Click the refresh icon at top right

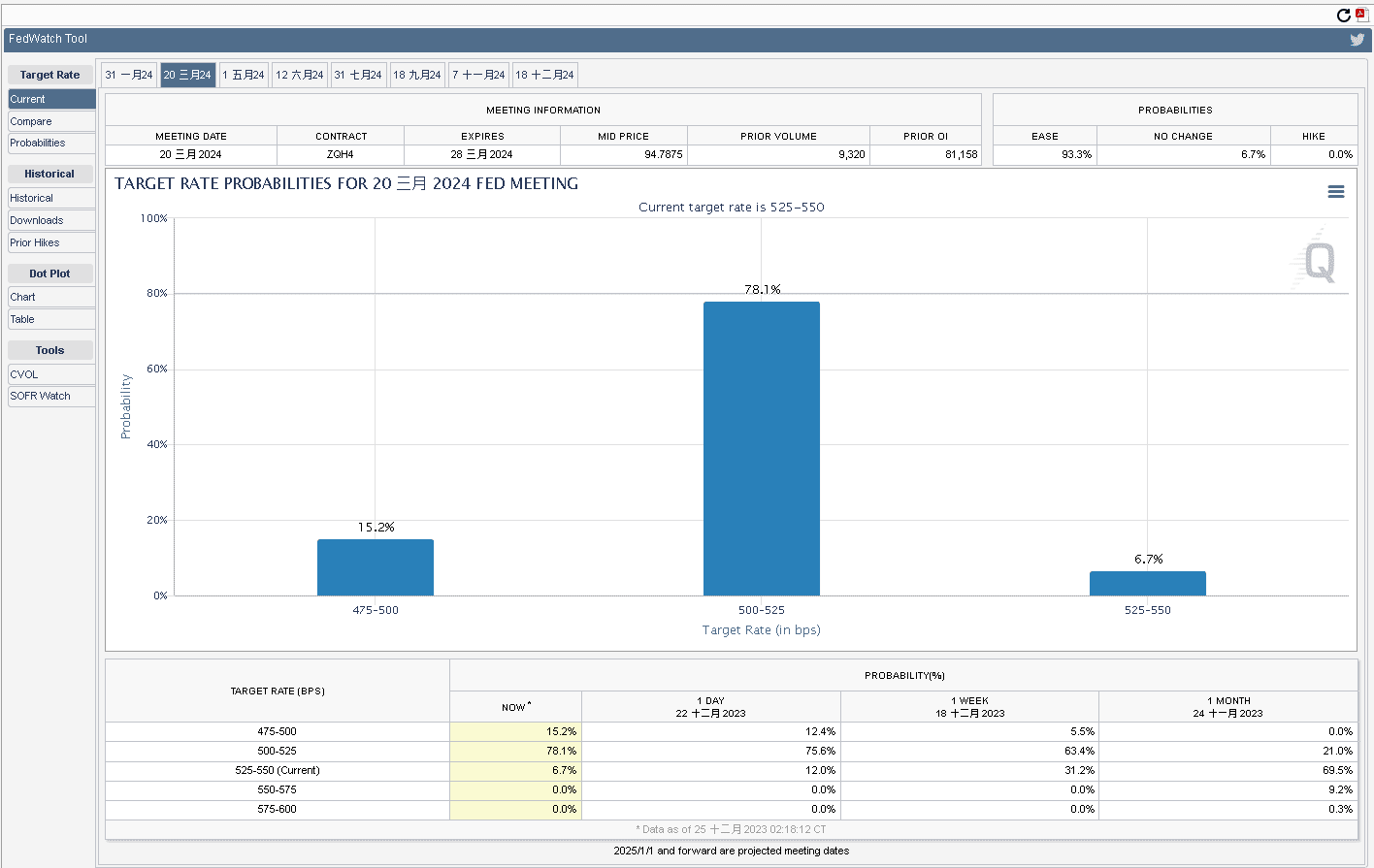click(1343, 15)
